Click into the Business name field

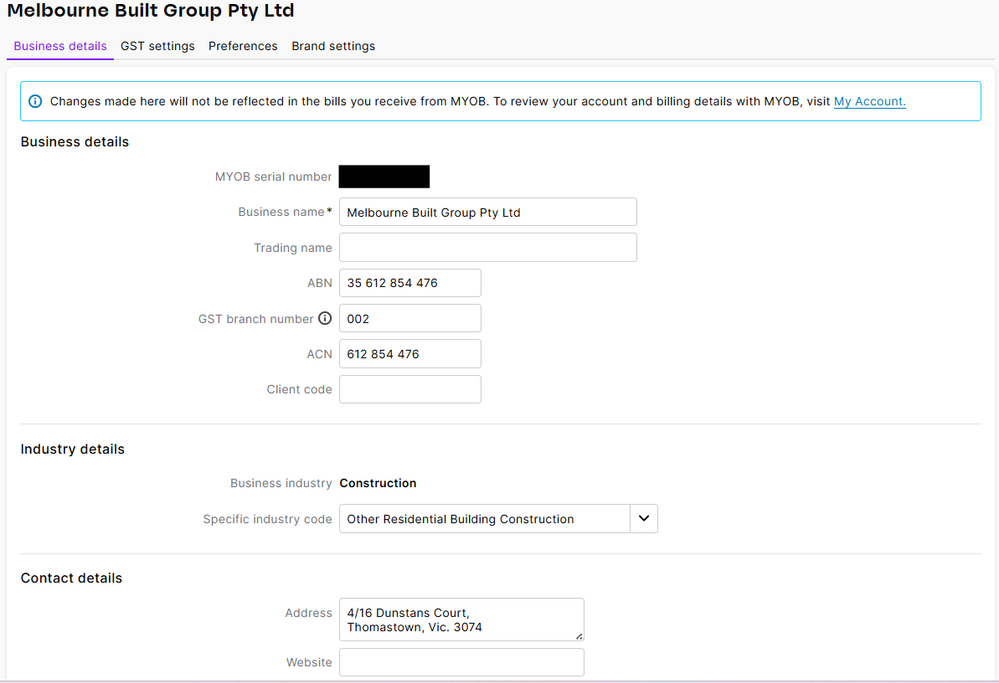pyautogui.click(x=487, y=212)
